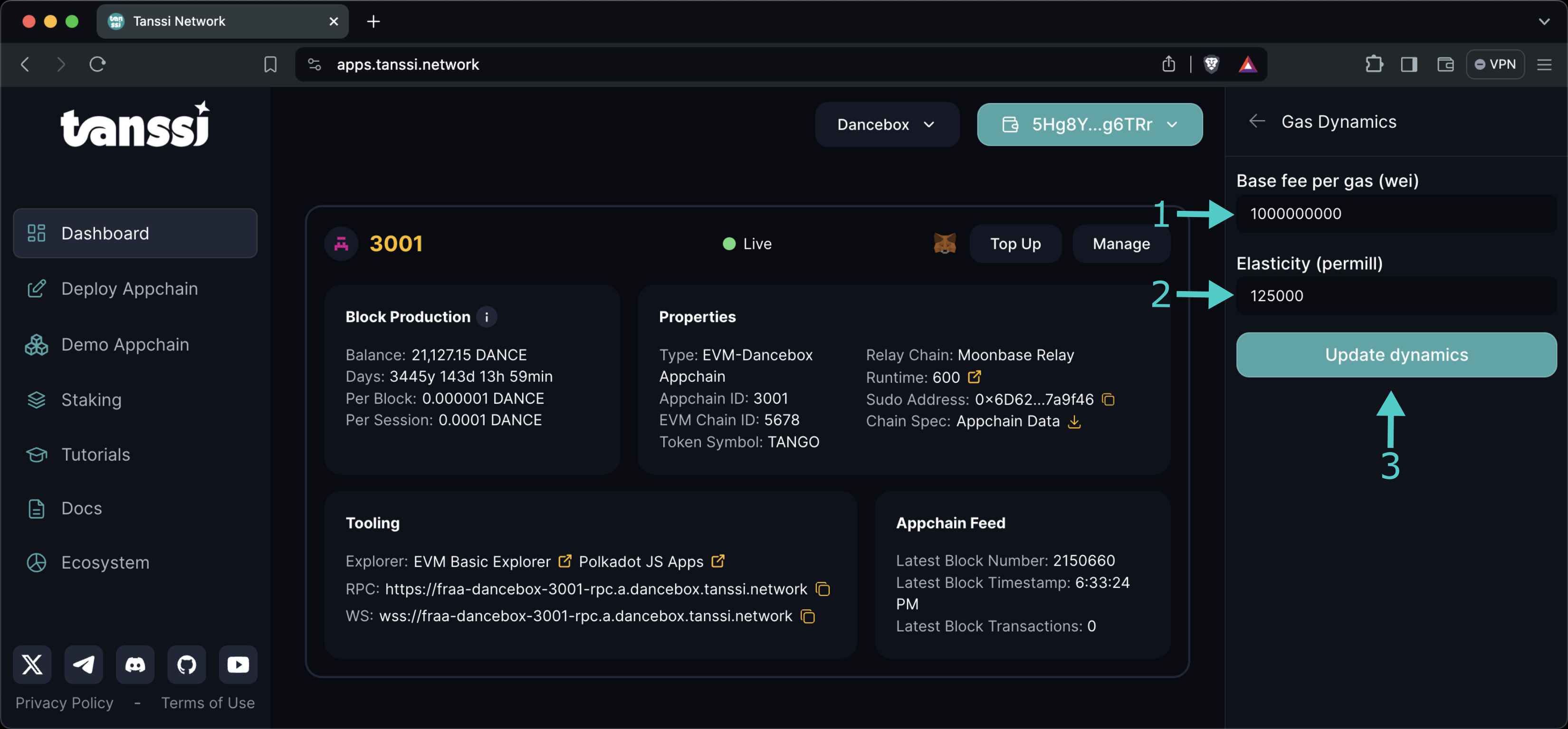
Task: Select the Staking sidebar icon
Action: [x=34, y=399]
